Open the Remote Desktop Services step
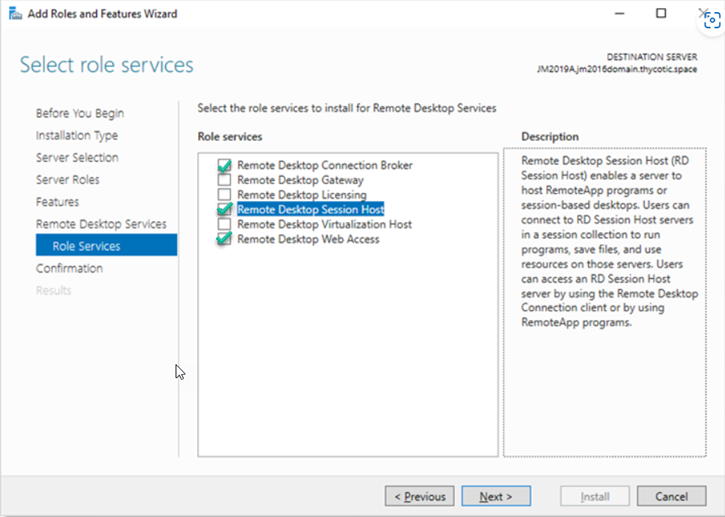725x517 pixels. (x=101, y=224)
